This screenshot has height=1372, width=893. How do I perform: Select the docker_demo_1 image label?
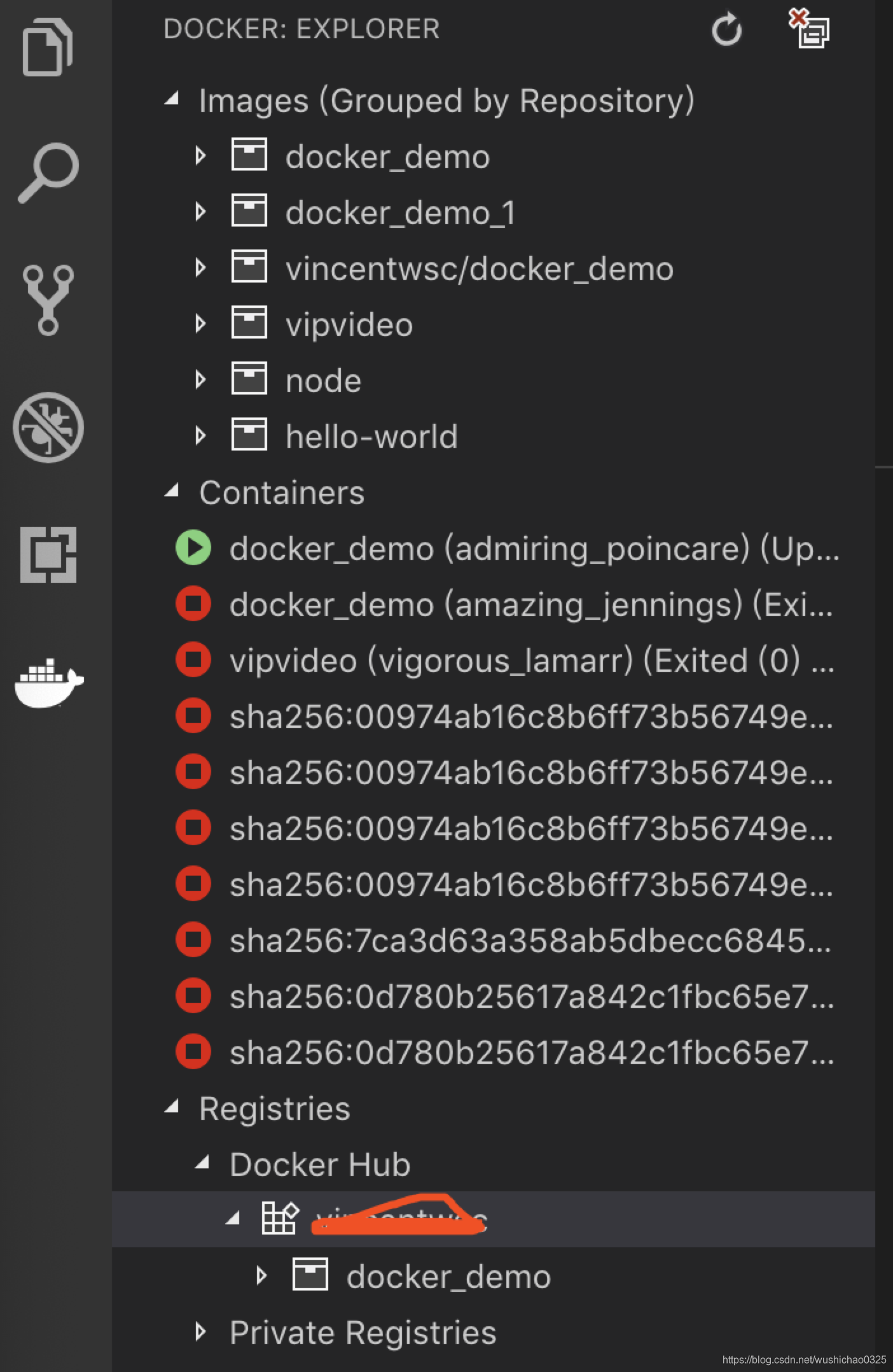tap(400, 213)
